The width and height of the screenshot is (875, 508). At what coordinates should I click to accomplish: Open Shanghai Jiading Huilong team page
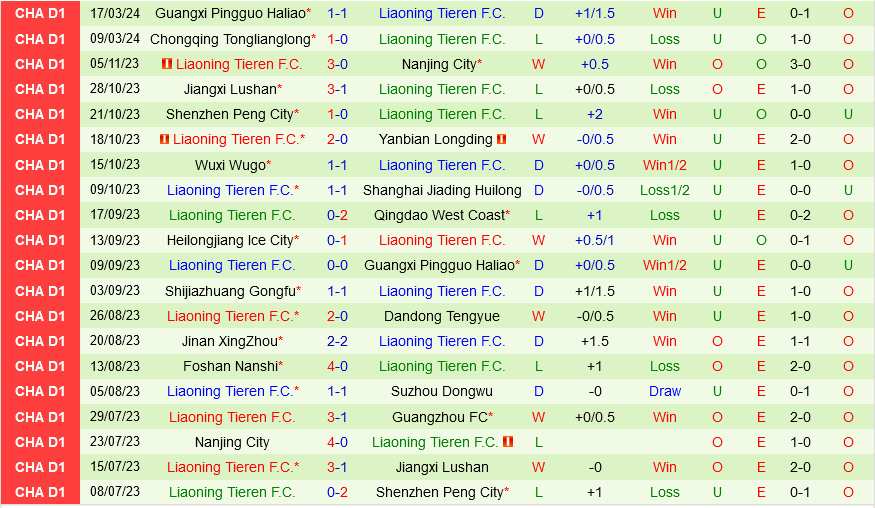[442, 190]
